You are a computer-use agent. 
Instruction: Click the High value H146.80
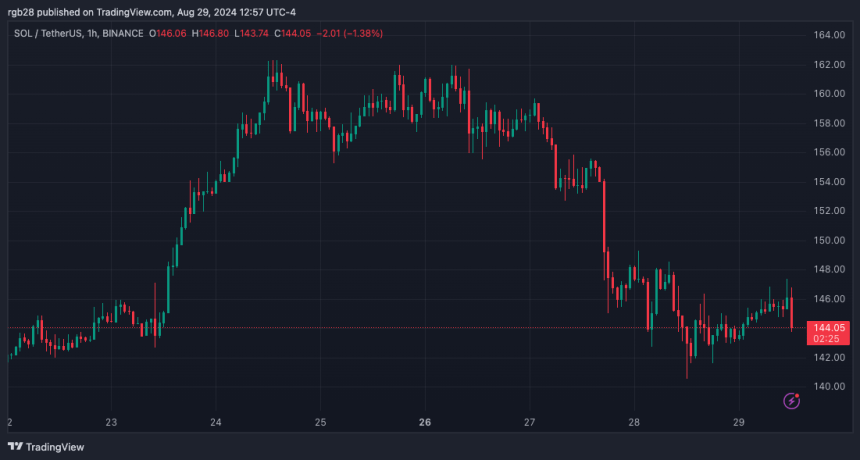tap(210, 33)
